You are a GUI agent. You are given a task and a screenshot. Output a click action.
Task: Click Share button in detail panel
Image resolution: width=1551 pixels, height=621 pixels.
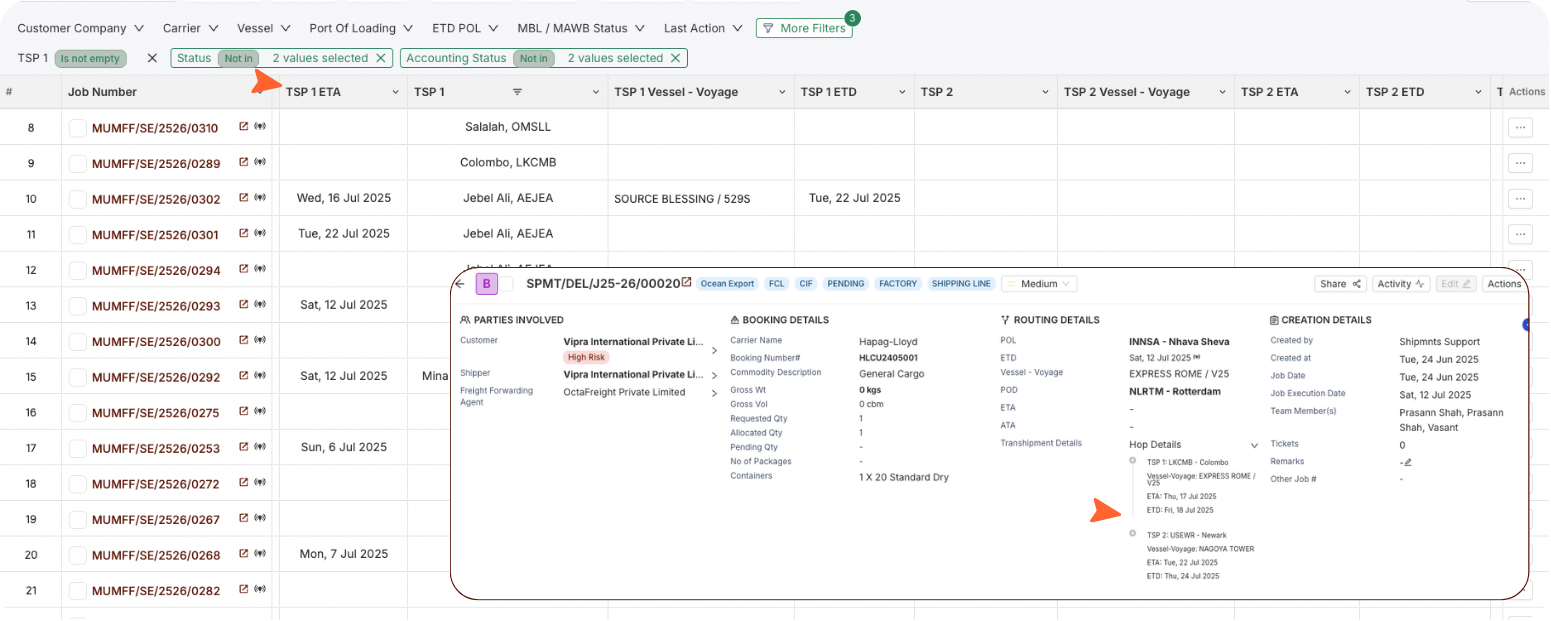coord(1340,284)
